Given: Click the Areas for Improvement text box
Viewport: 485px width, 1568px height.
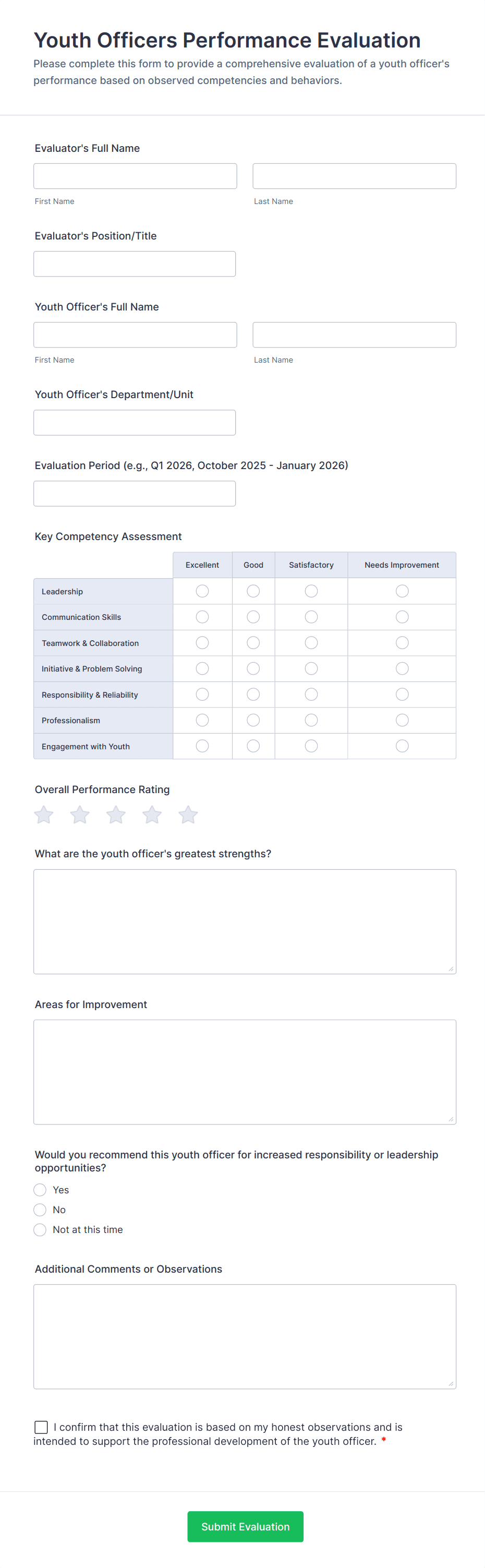Looking at the screenshot, I should click(x=244, y=1072).
